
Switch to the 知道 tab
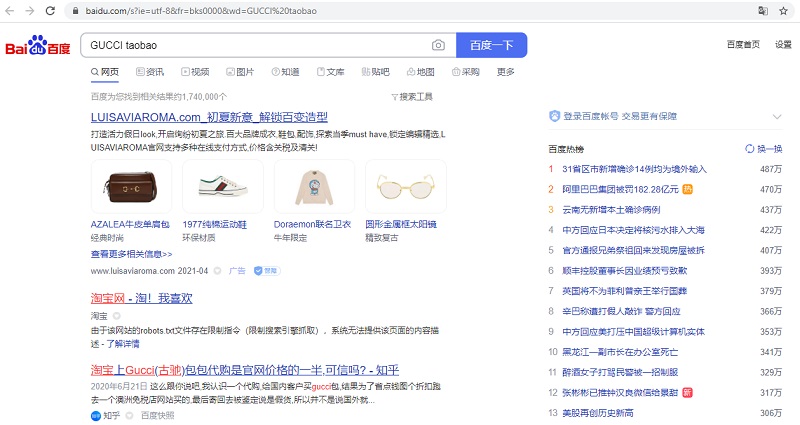tap(285, 72)
